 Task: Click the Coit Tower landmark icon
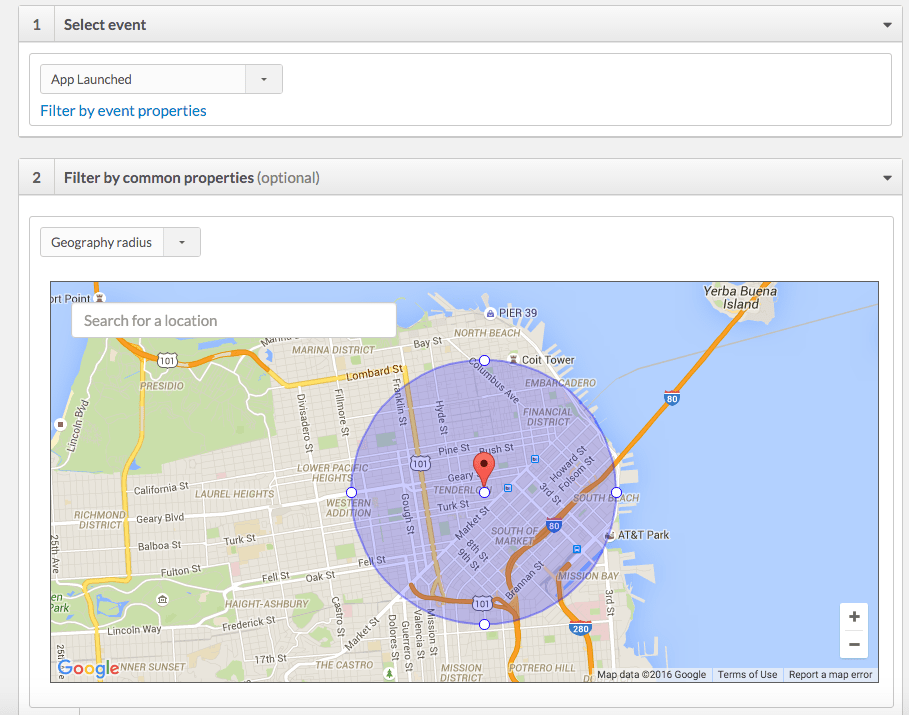[x=512, y=359]
